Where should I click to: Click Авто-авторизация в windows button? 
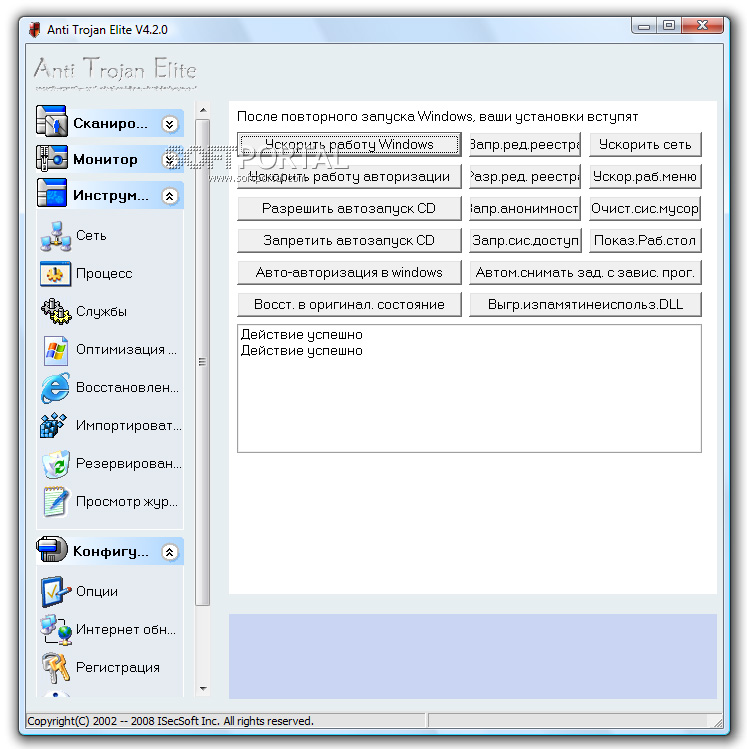[349, 273]
